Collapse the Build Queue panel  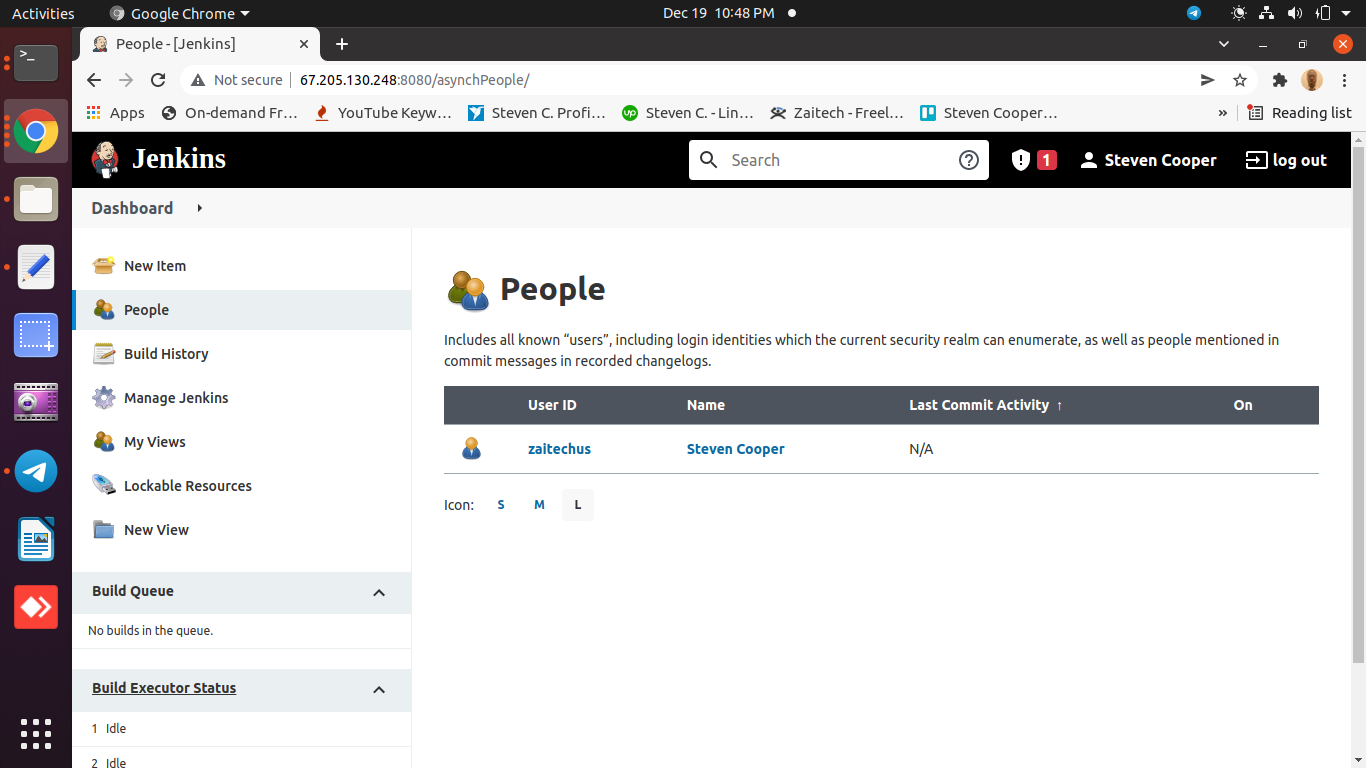click(x=379, y=592)
